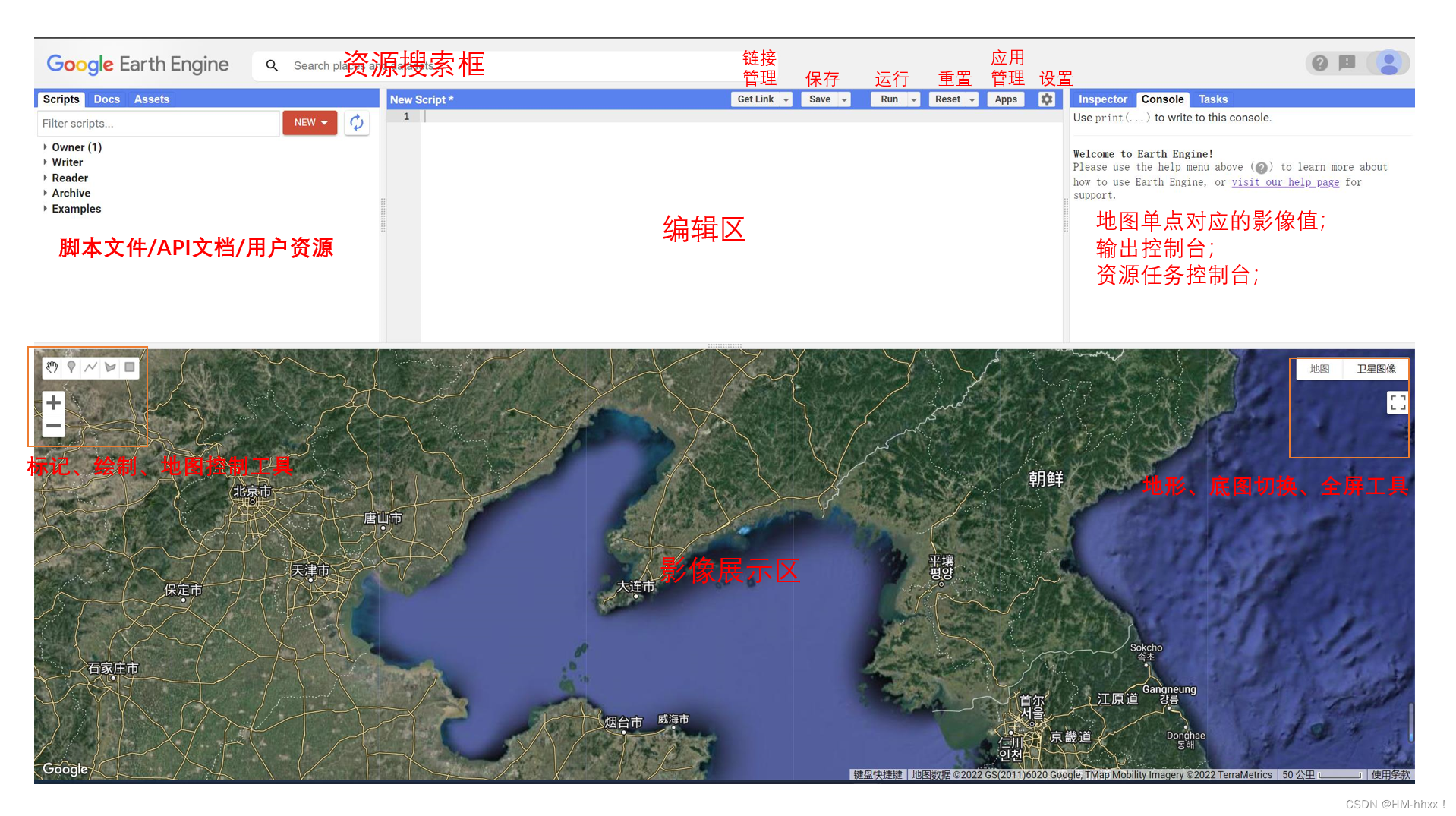Click the 天津市 label on map

coord(310,569)
